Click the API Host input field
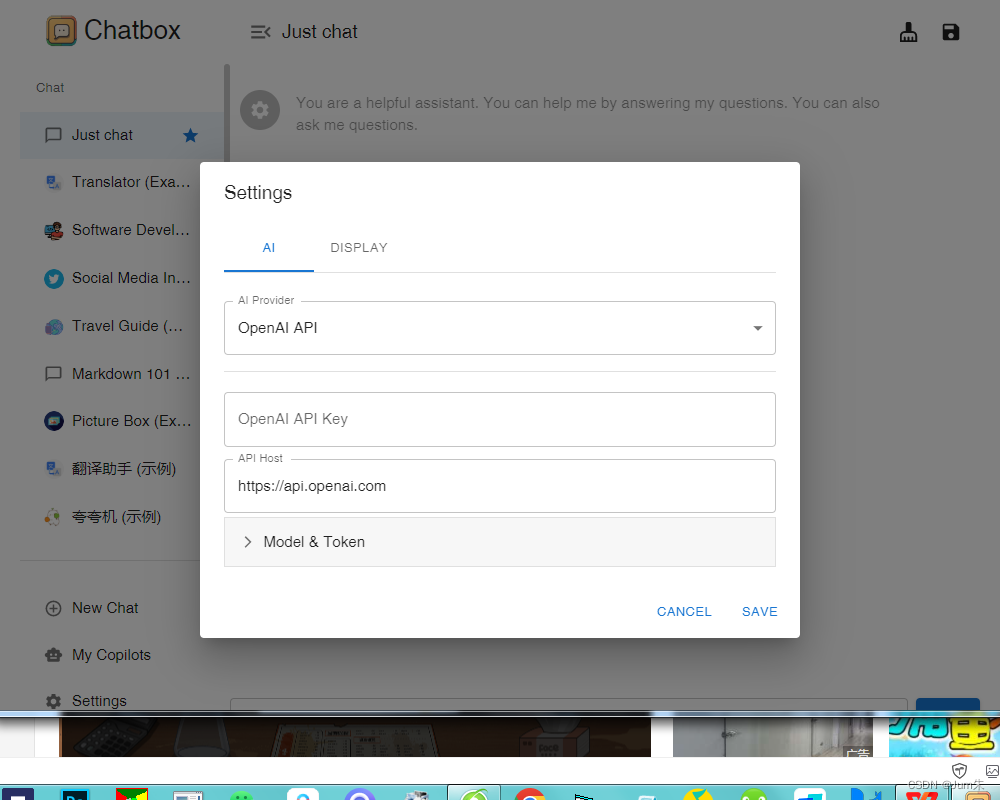 499,486
